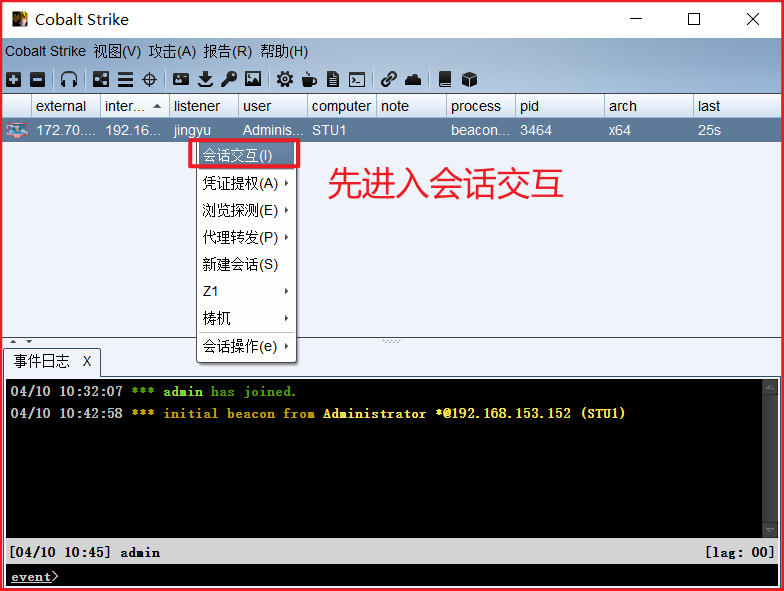
Task: Open scripted web delivery terminal icon
Action: click(357, 79)
